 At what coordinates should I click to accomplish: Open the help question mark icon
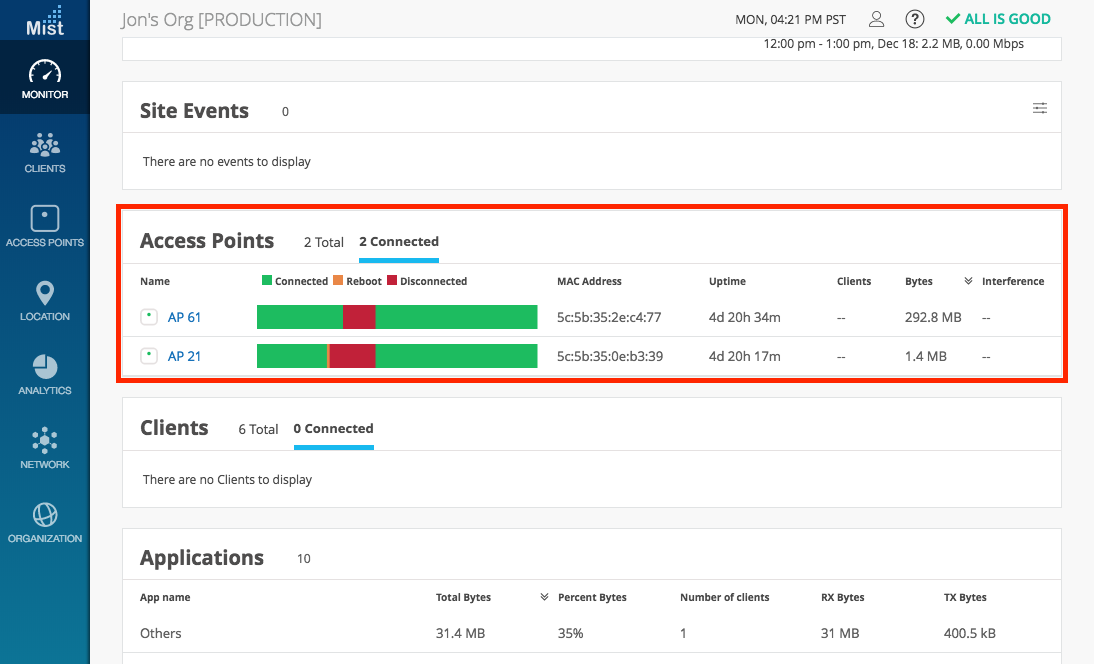(914, 19)
